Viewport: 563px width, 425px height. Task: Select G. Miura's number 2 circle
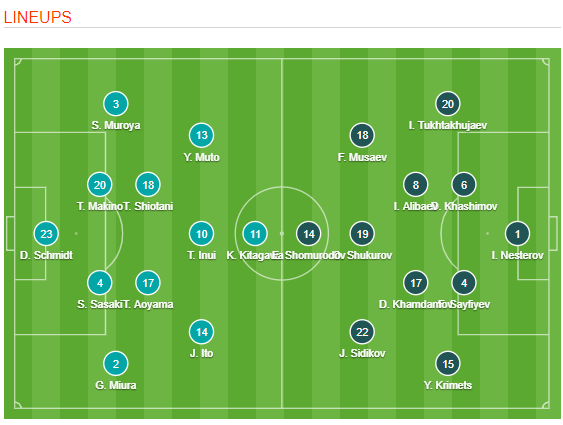[116, 364]
